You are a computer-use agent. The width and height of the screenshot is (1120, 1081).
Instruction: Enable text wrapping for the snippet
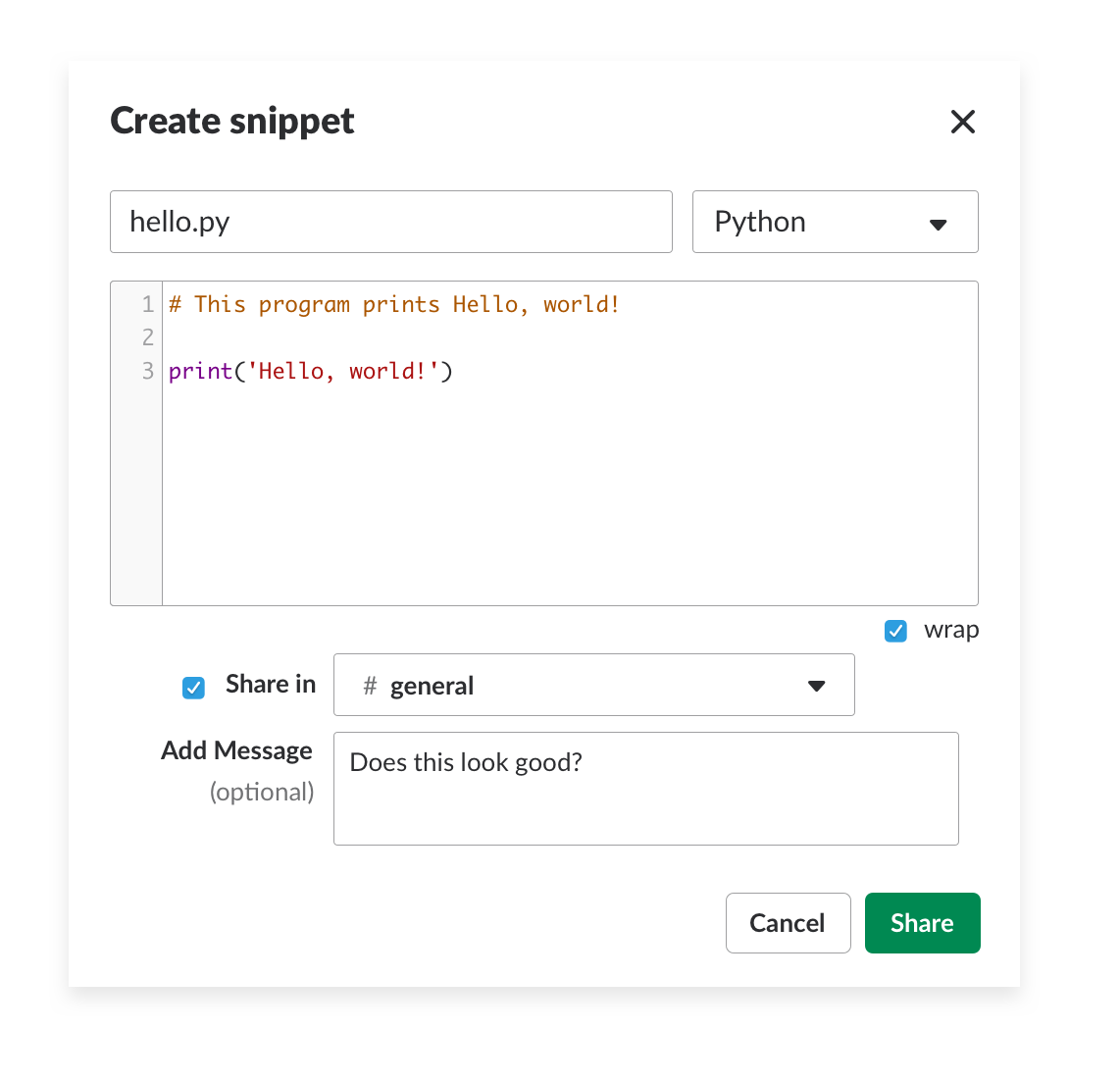coord(895,631)
